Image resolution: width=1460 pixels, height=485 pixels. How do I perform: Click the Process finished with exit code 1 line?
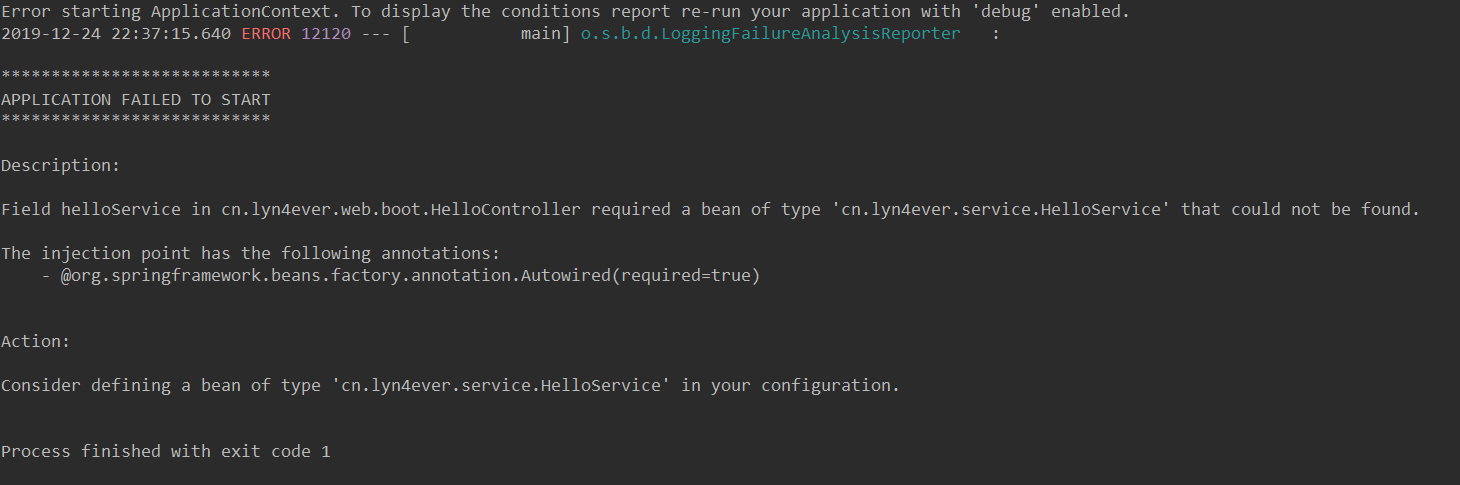(166, 451)
